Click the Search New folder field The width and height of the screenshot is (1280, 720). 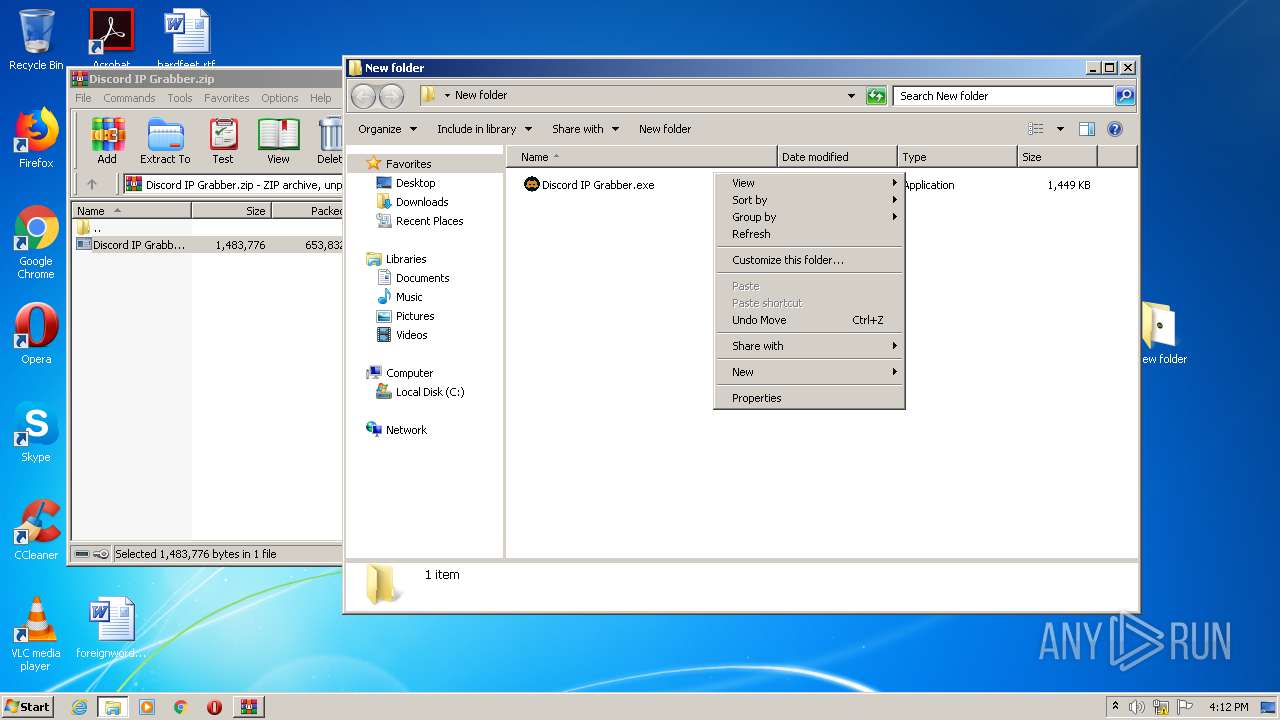[x=1003, y=96]
